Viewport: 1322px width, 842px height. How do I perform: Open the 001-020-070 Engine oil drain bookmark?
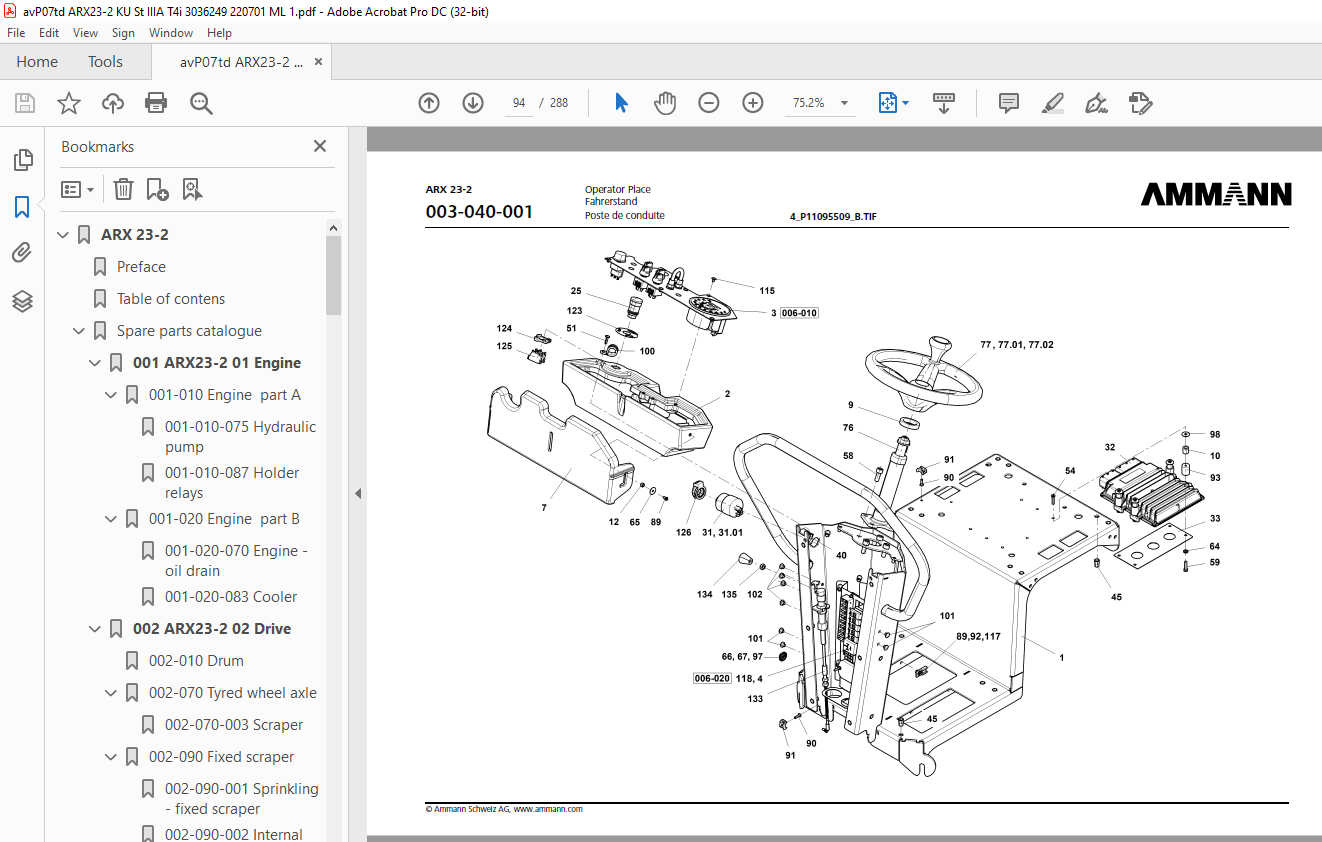point(236,561)
